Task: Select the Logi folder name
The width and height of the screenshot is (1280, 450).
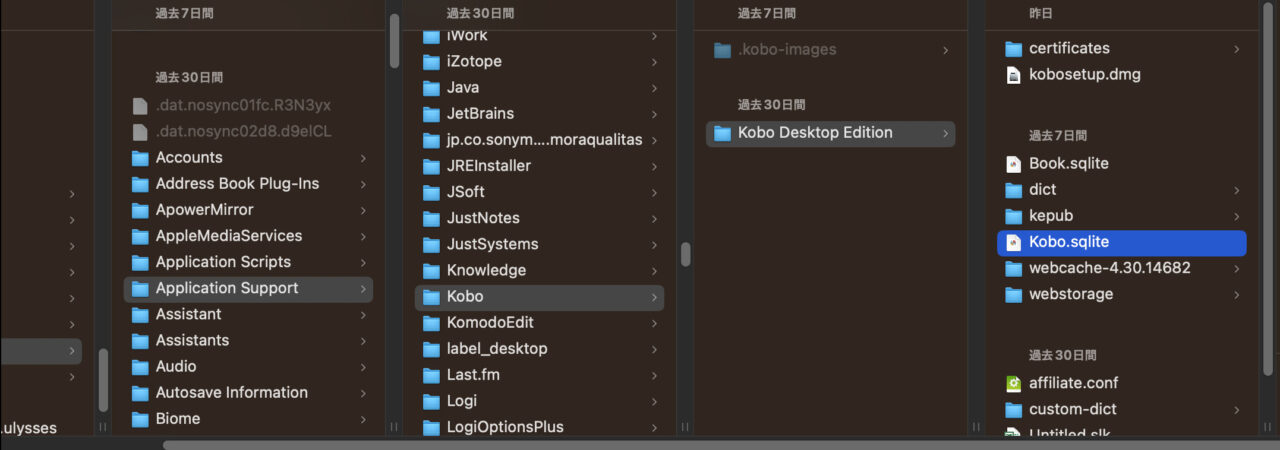Action: (461, 401)
